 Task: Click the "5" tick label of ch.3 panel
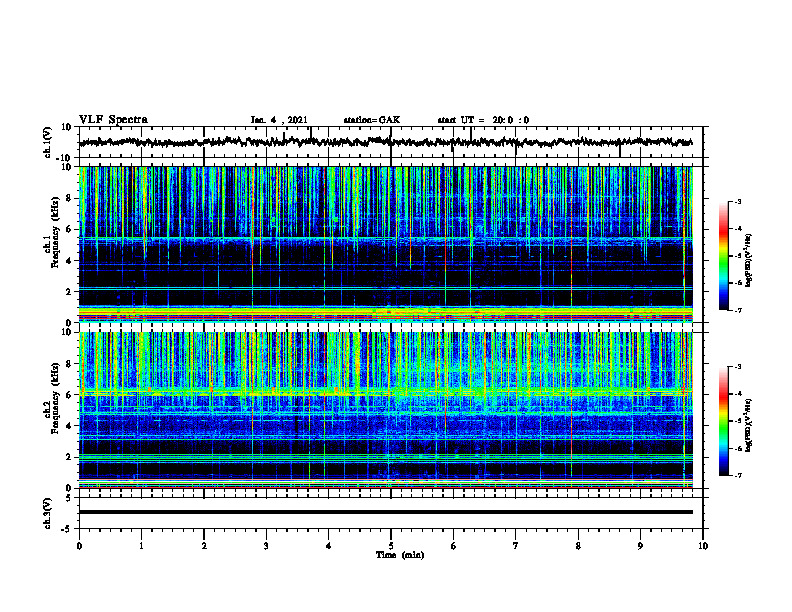click(70, 498)
